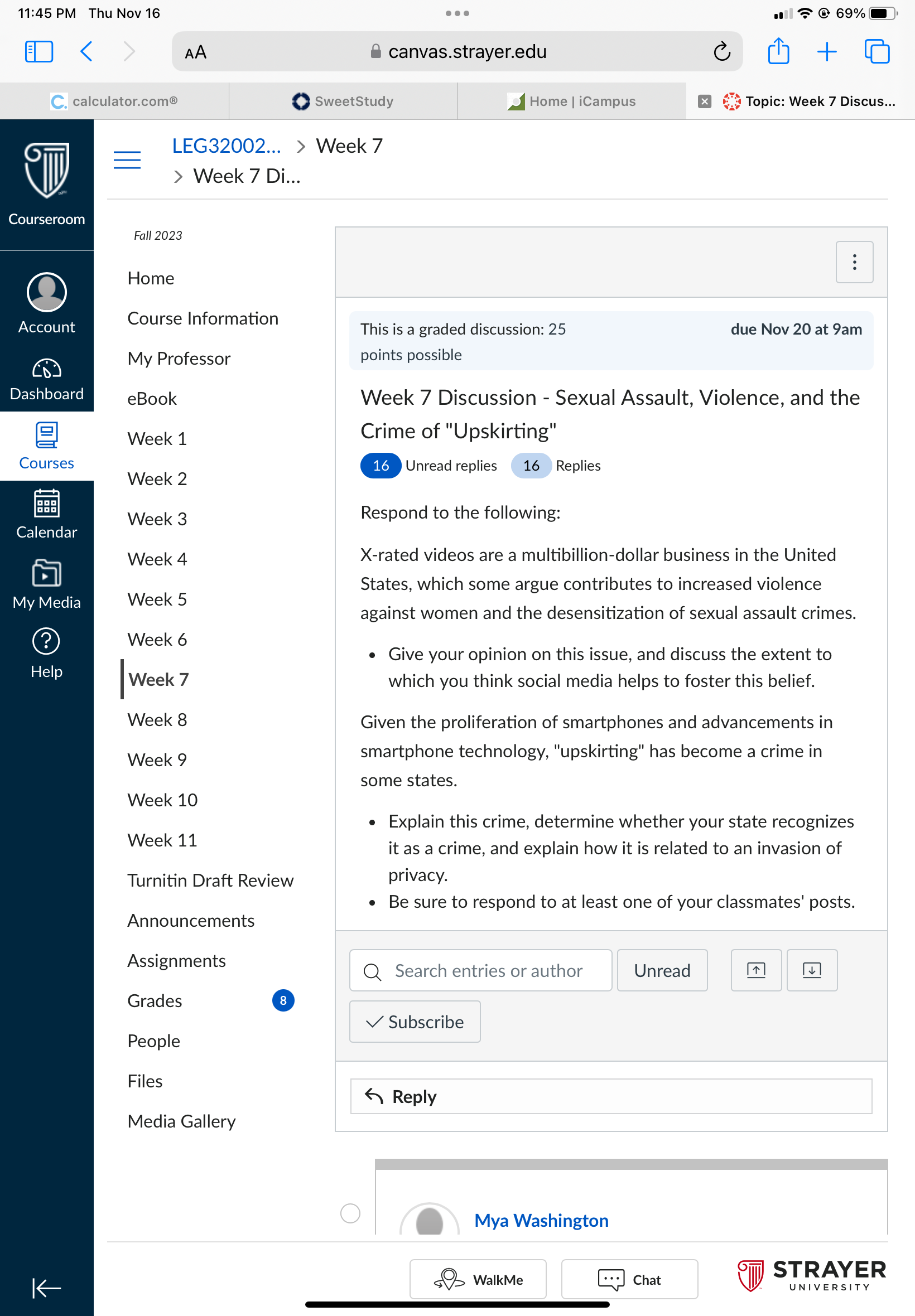The width and height of the screenshot is (915, 1316).
Task: Open Week 8 in course menu
Action: [x=157, y=719]
